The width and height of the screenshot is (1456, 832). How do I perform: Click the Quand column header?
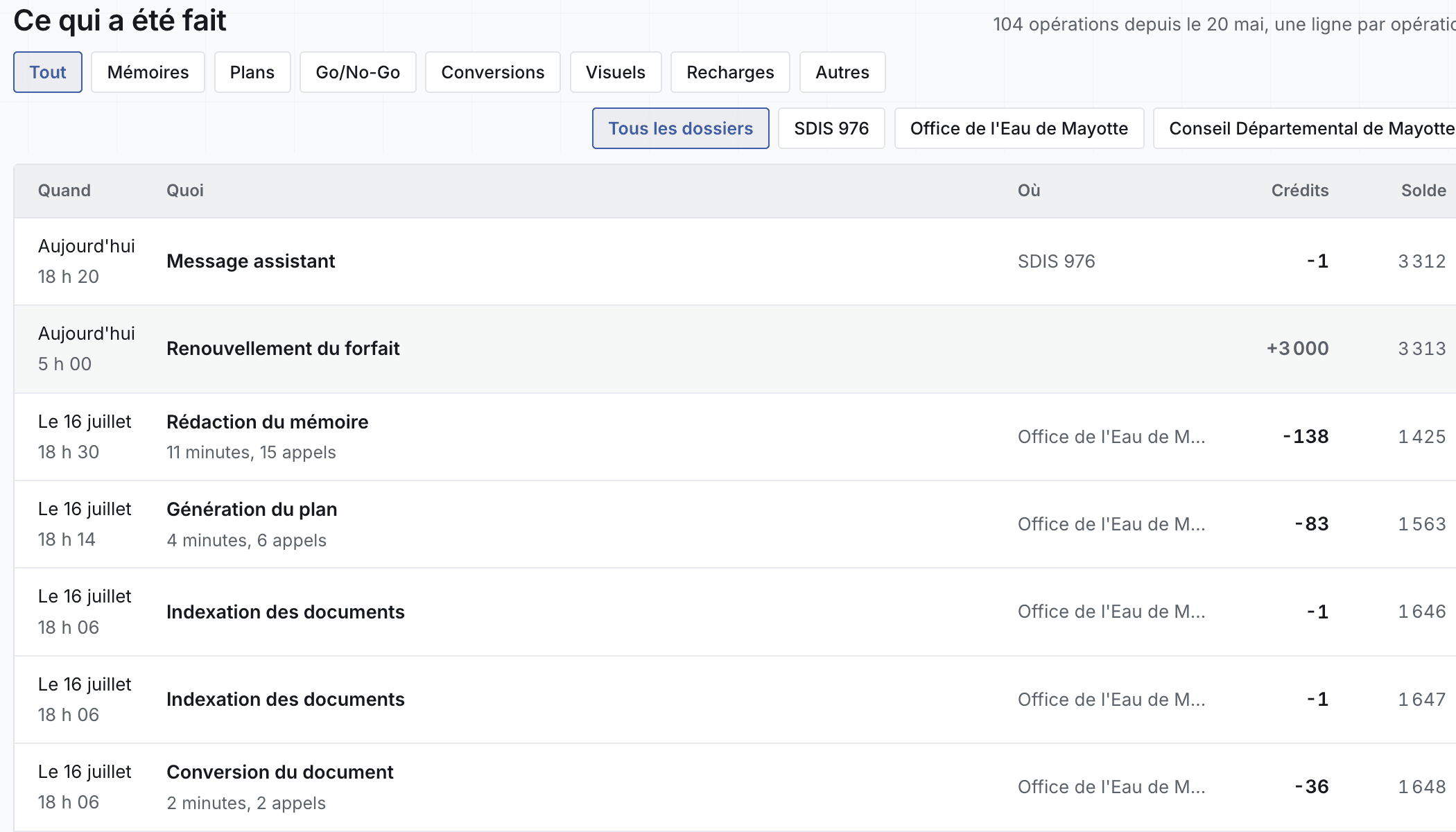[x=64, y=191]
